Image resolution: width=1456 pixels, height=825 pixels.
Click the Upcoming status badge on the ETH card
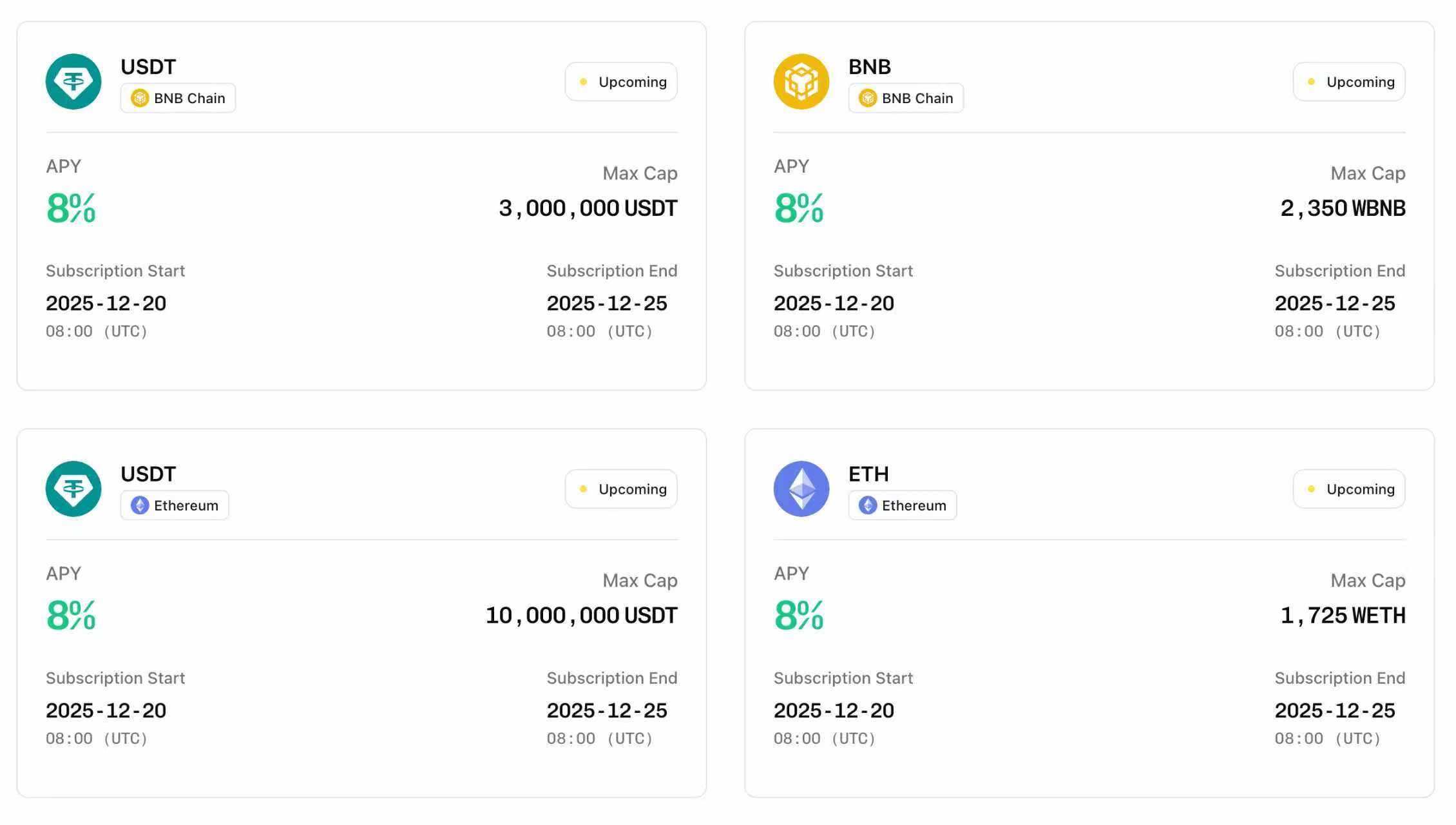click(x=1349, y=489)
